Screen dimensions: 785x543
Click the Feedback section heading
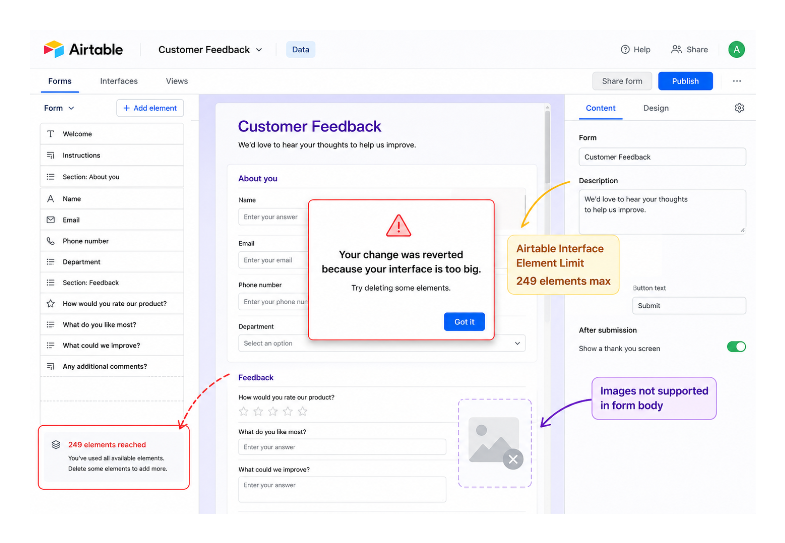click(x=256, y=377)
